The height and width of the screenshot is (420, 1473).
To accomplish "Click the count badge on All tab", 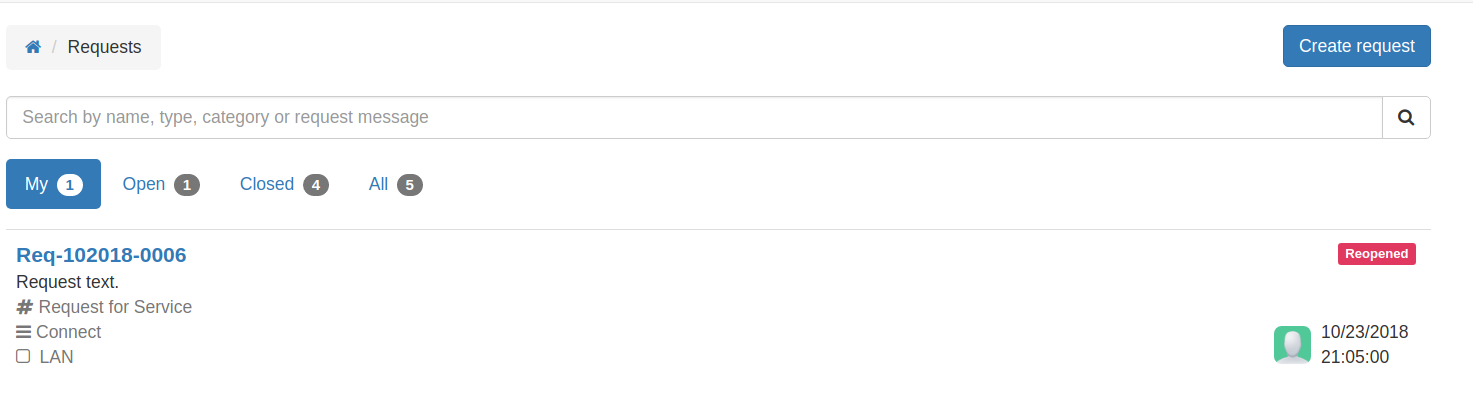I will tap(410, 185).
